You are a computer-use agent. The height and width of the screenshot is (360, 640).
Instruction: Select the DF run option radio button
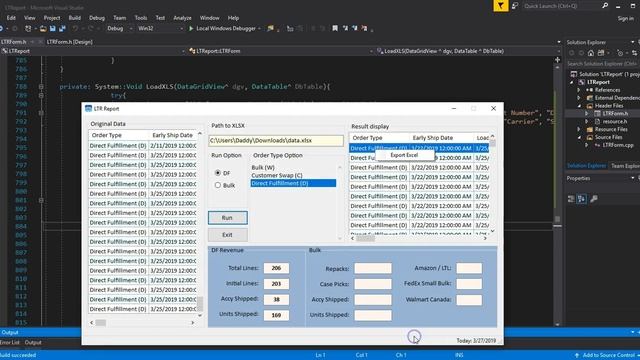coord(218,173)
